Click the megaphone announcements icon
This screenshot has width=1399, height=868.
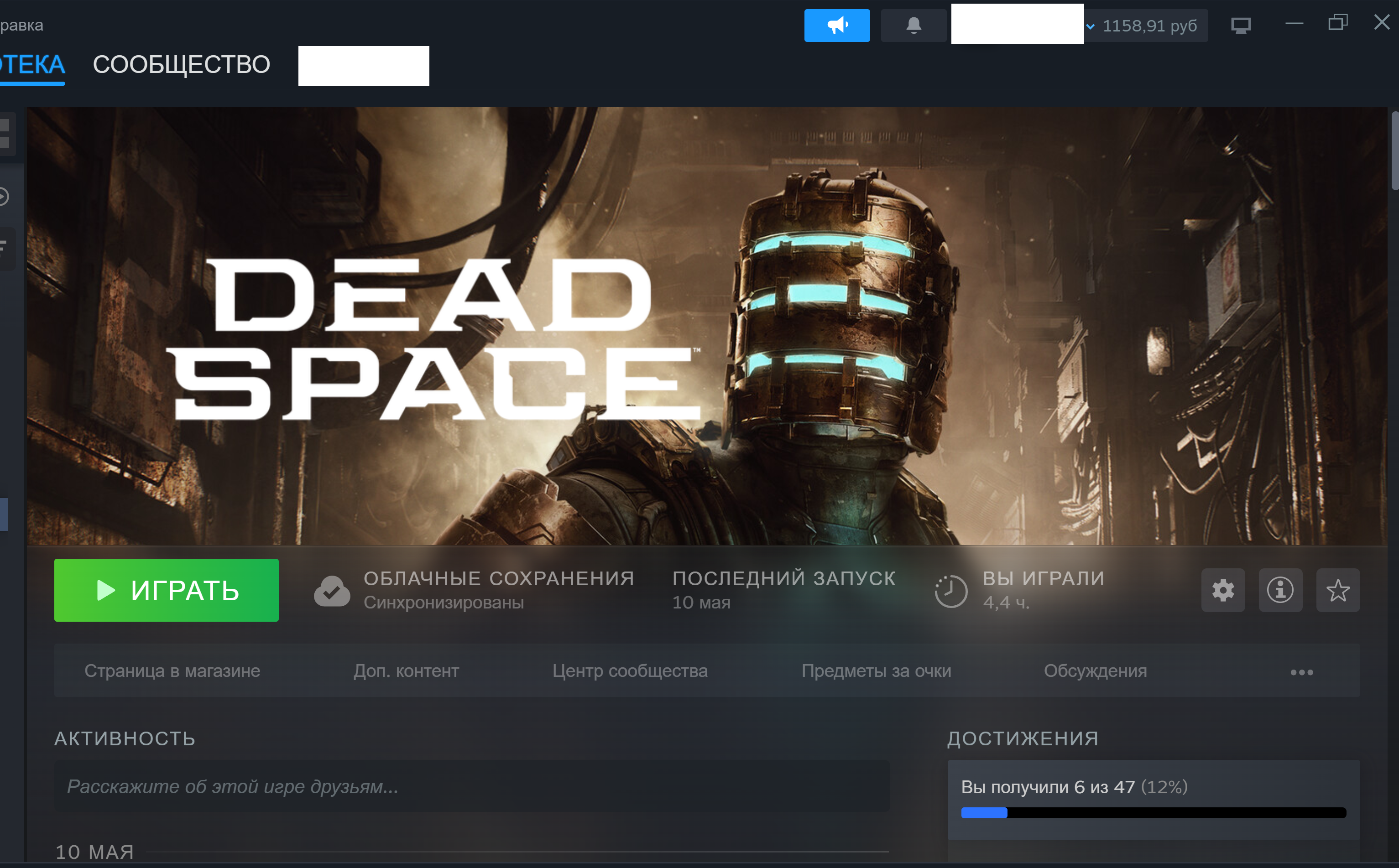[837, 25]
